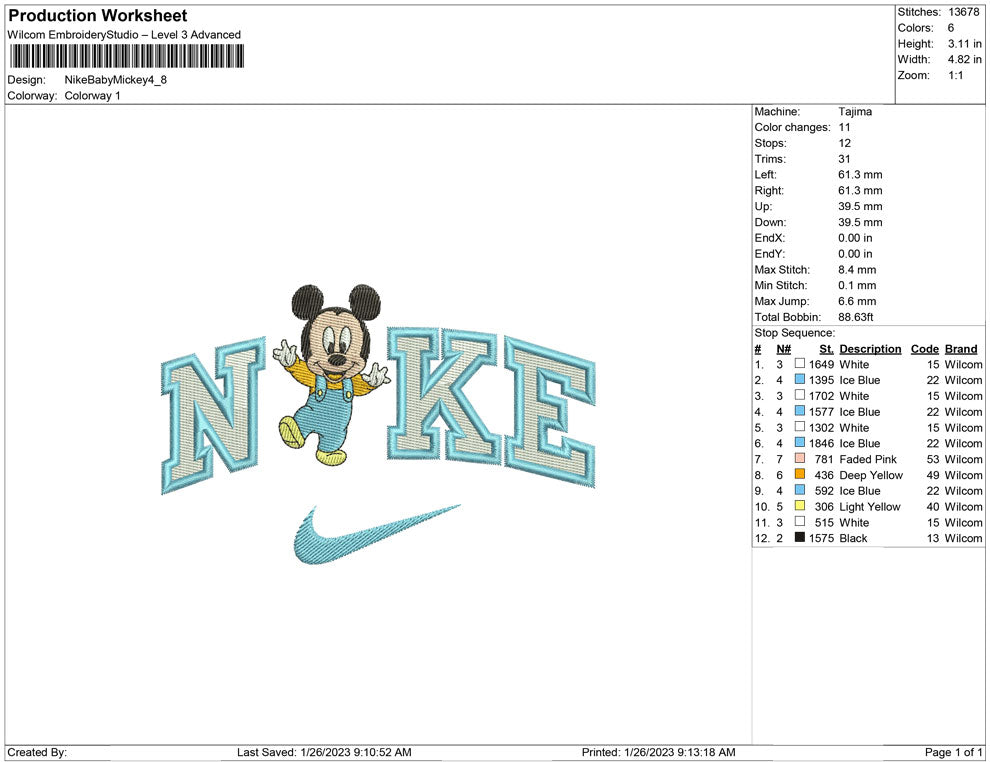Click the embroidered letter E
The height and width of the screenshot is (762, 990).
click(x=550, y=412)
